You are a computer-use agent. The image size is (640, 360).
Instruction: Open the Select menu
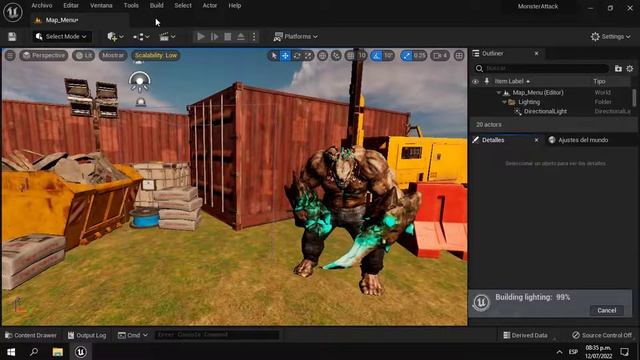pyautogui.click(x=183, y=6)
